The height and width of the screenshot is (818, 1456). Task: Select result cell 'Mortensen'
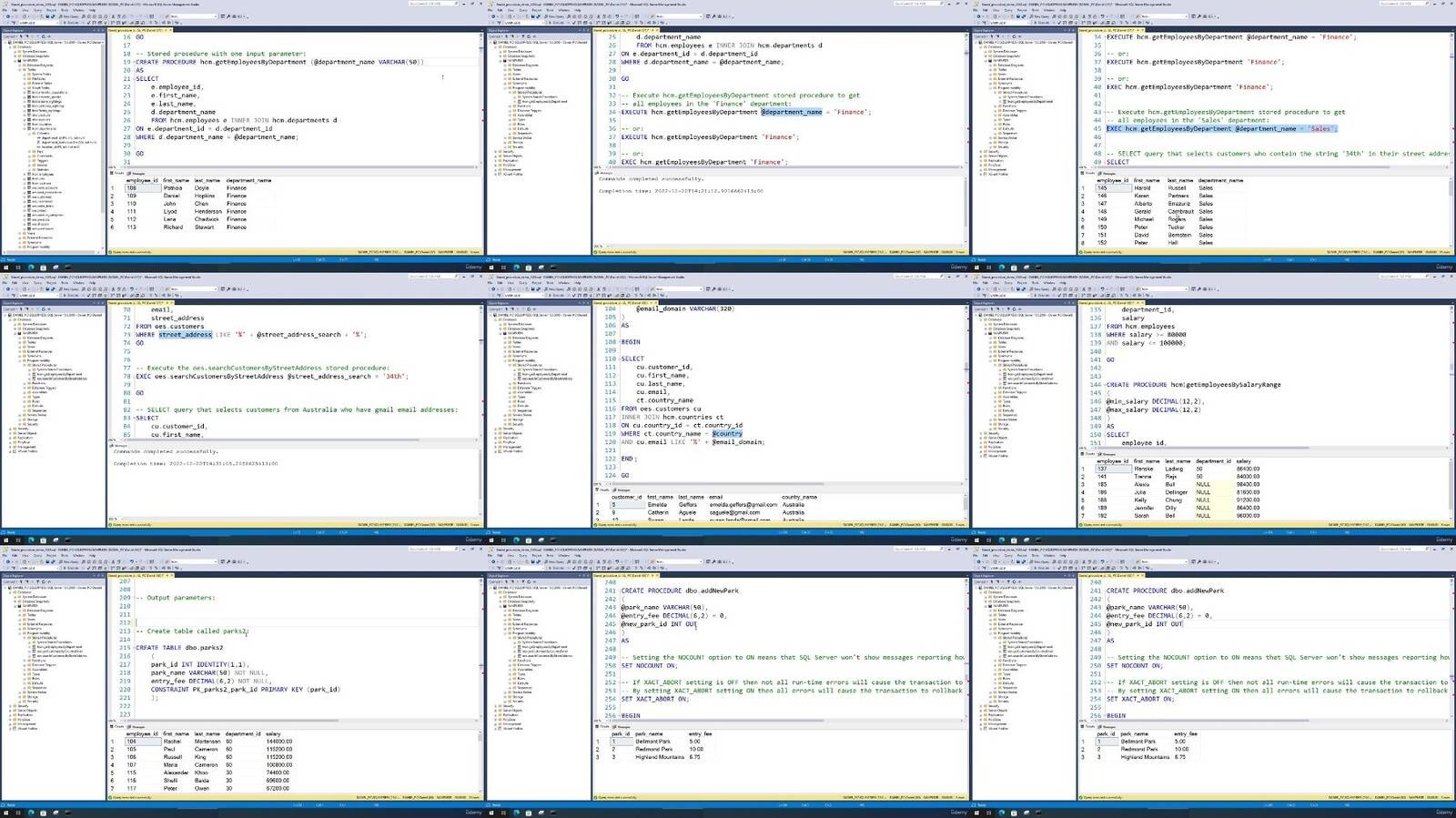click(207, 742)
